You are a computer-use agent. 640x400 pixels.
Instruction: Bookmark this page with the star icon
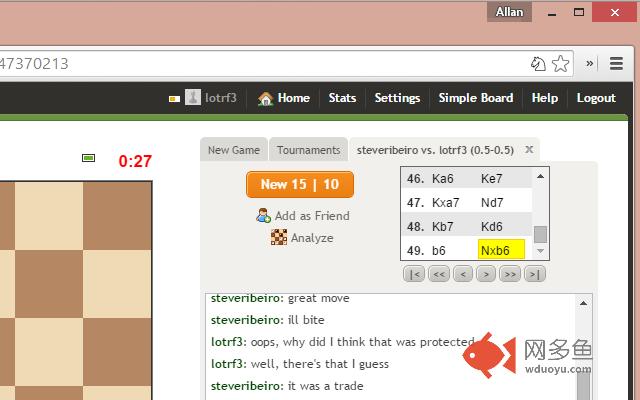click(x=560, y=64)
